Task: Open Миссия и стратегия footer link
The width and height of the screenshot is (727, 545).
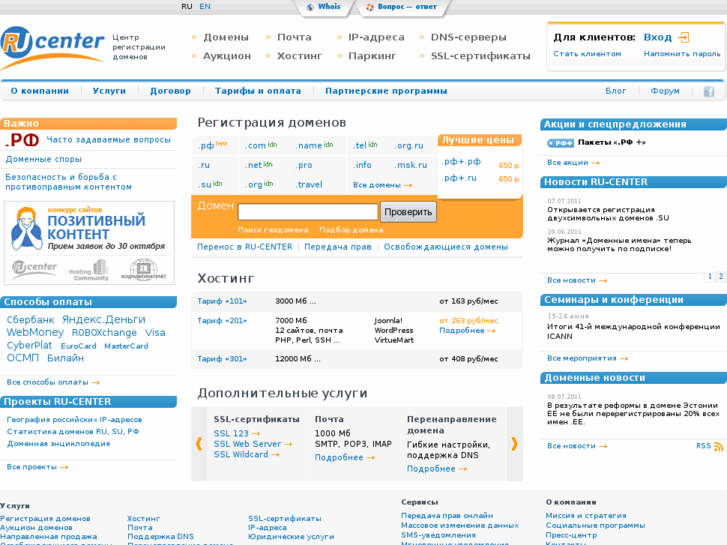Action: pyautogui.click(x=586, y=516)
